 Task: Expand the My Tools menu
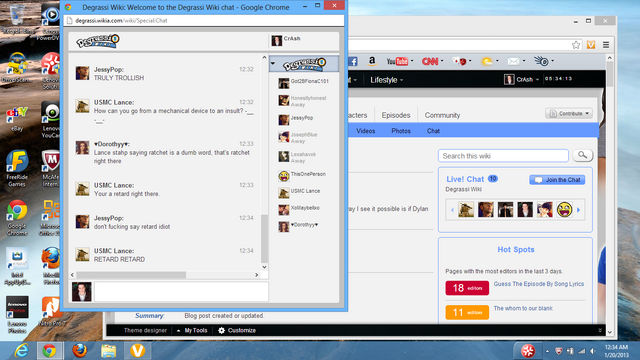(x=192, y=330)
